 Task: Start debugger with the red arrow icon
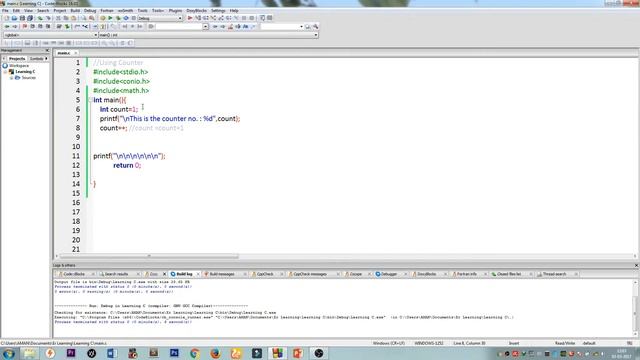point(190,18)
